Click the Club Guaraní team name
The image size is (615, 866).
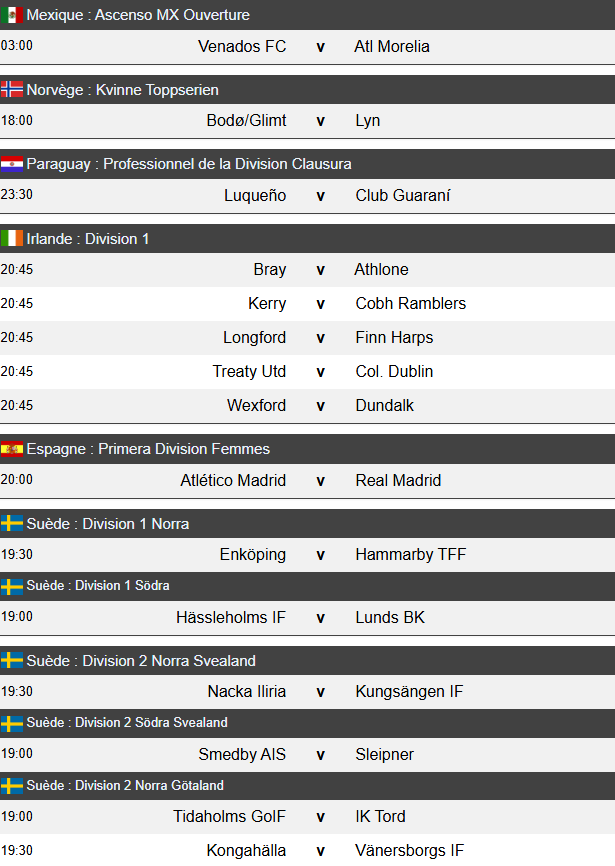coord(402,196)
